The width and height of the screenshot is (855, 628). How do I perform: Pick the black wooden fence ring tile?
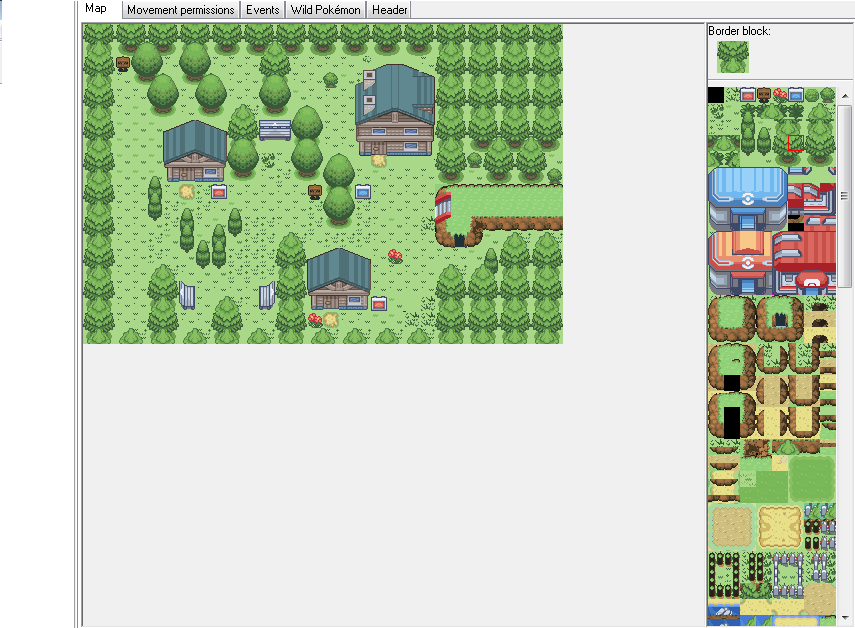pyautogui.click(x=724, y=575)
